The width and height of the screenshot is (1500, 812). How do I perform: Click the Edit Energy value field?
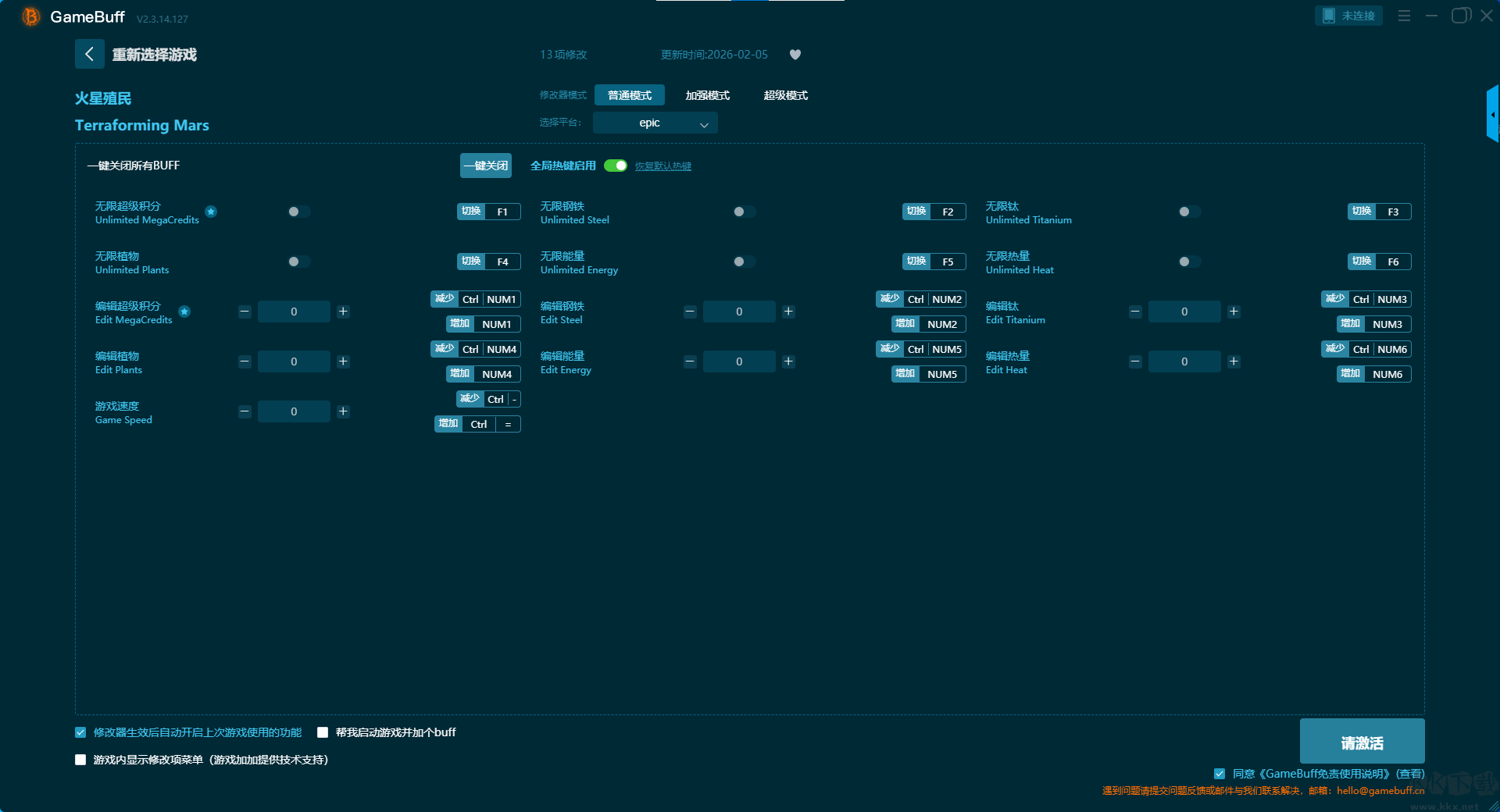coord(739,361)
